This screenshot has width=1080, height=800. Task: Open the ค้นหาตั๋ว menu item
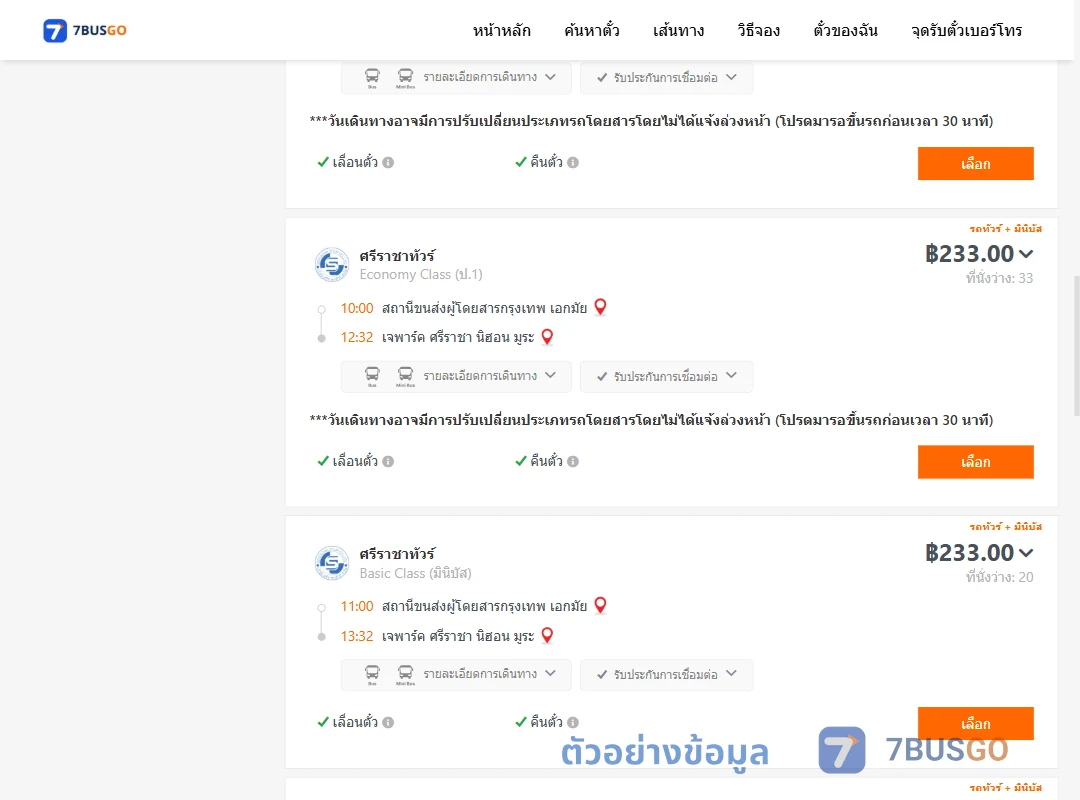pos(592,30)
